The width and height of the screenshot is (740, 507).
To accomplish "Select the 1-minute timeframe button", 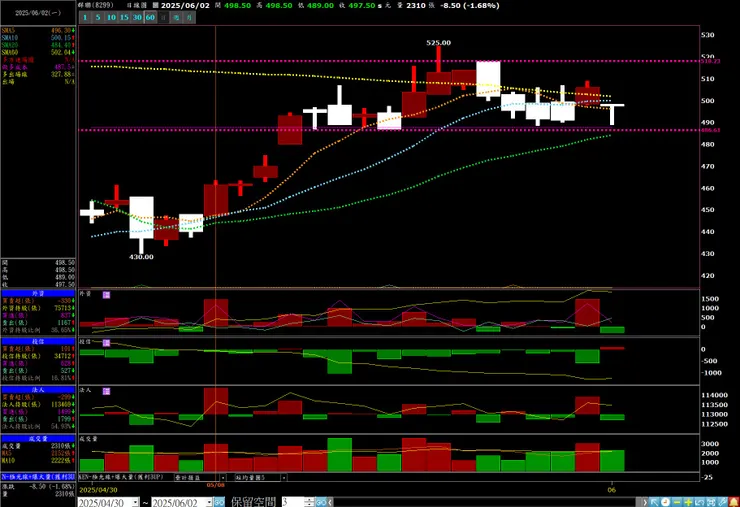I will pos(85,17).
